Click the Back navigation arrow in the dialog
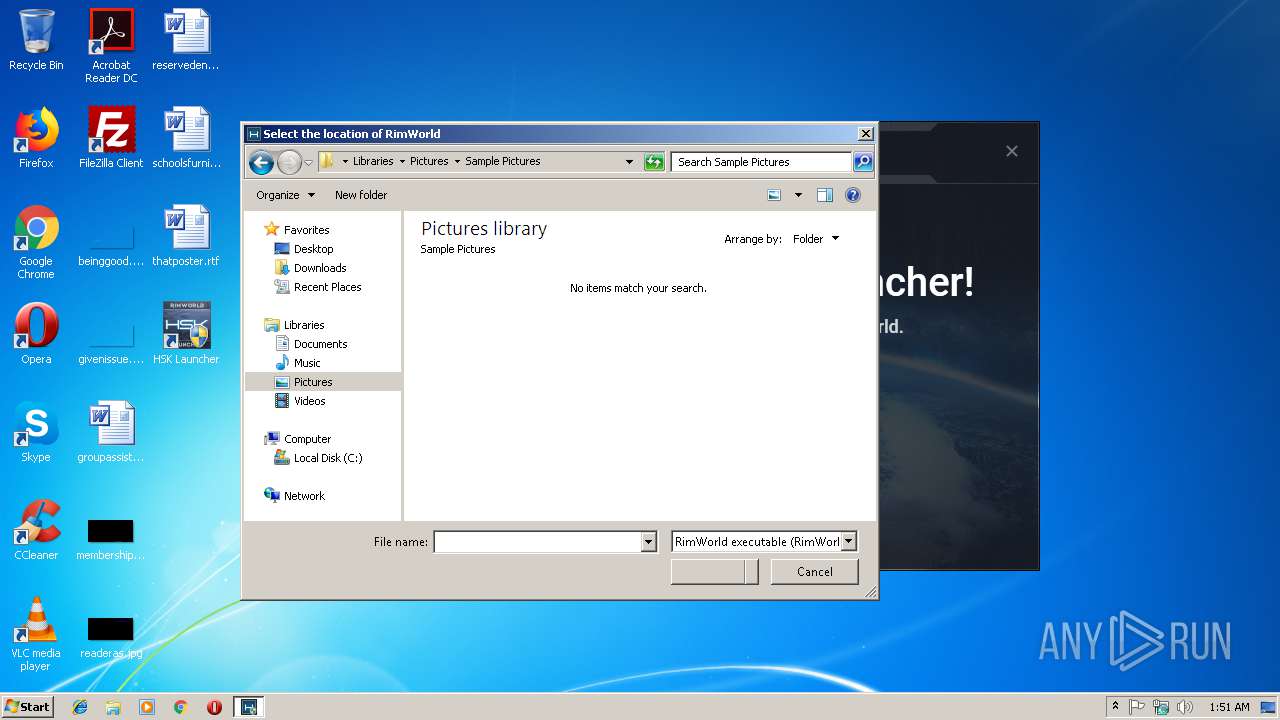 click(x=261, y=162)
